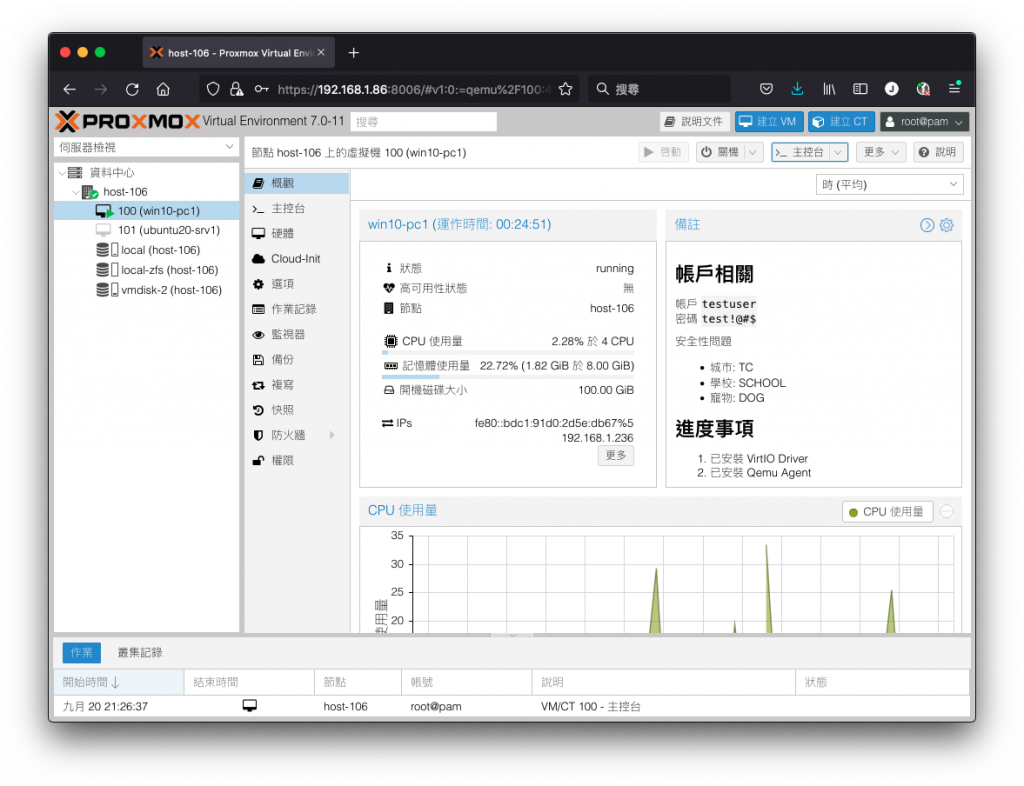Collapse the host-106 tree node
The image size is (1024, 786).
(x=76, y=193)
